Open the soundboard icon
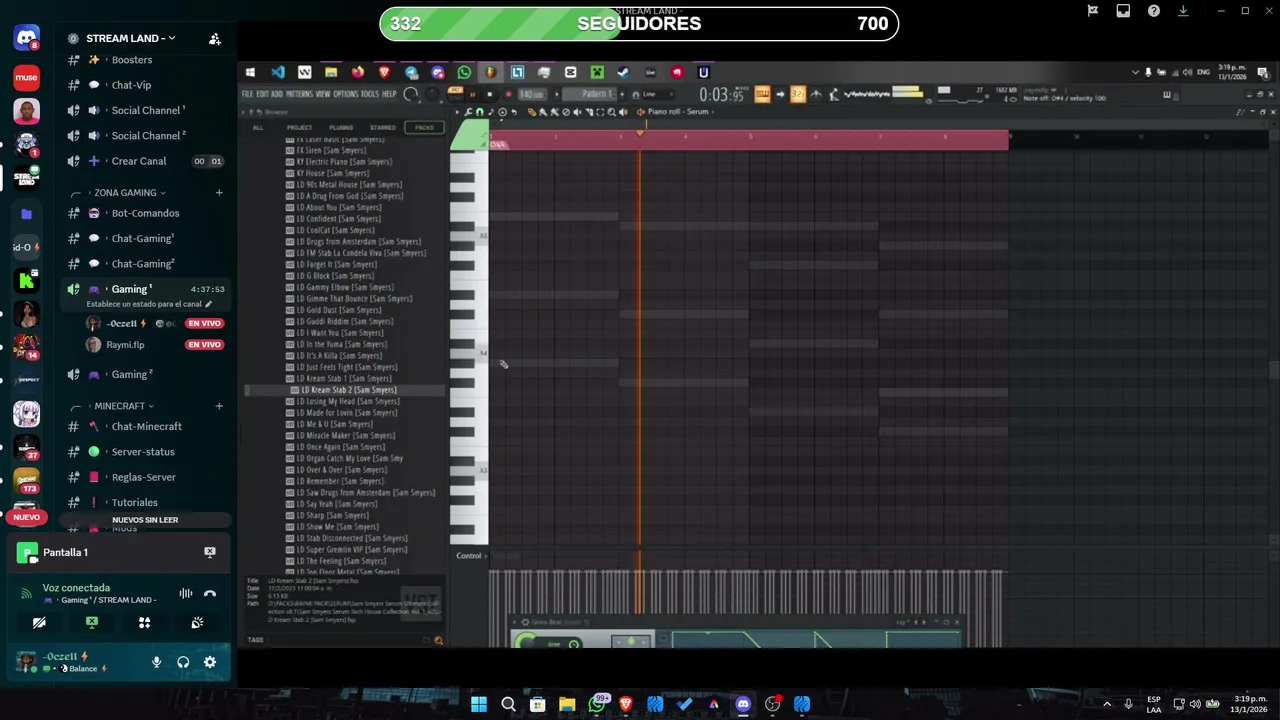 pyautogui.click(x=197, y=622)
